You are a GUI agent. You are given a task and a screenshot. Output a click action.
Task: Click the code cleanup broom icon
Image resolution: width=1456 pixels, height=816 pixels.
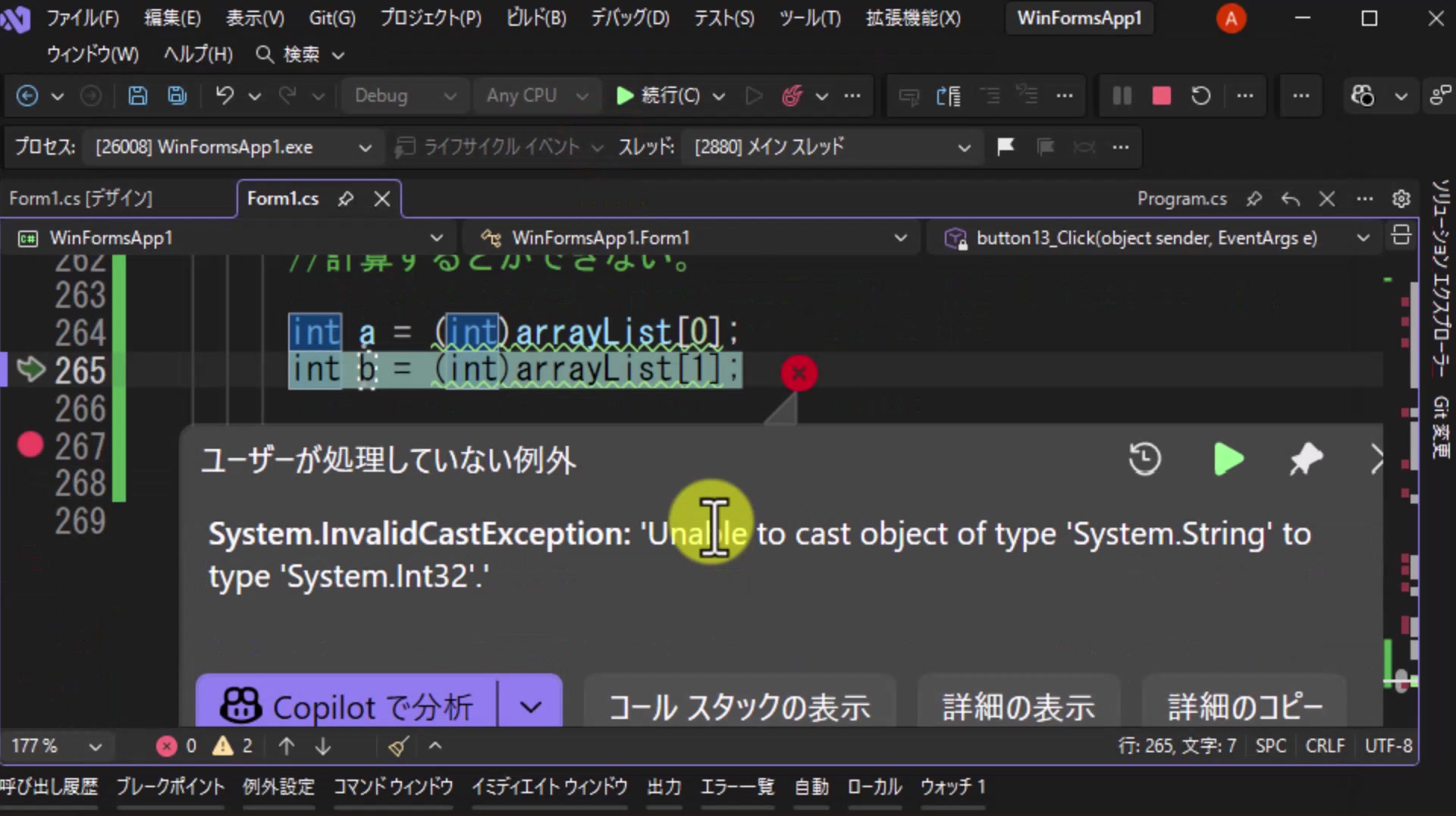398,746
